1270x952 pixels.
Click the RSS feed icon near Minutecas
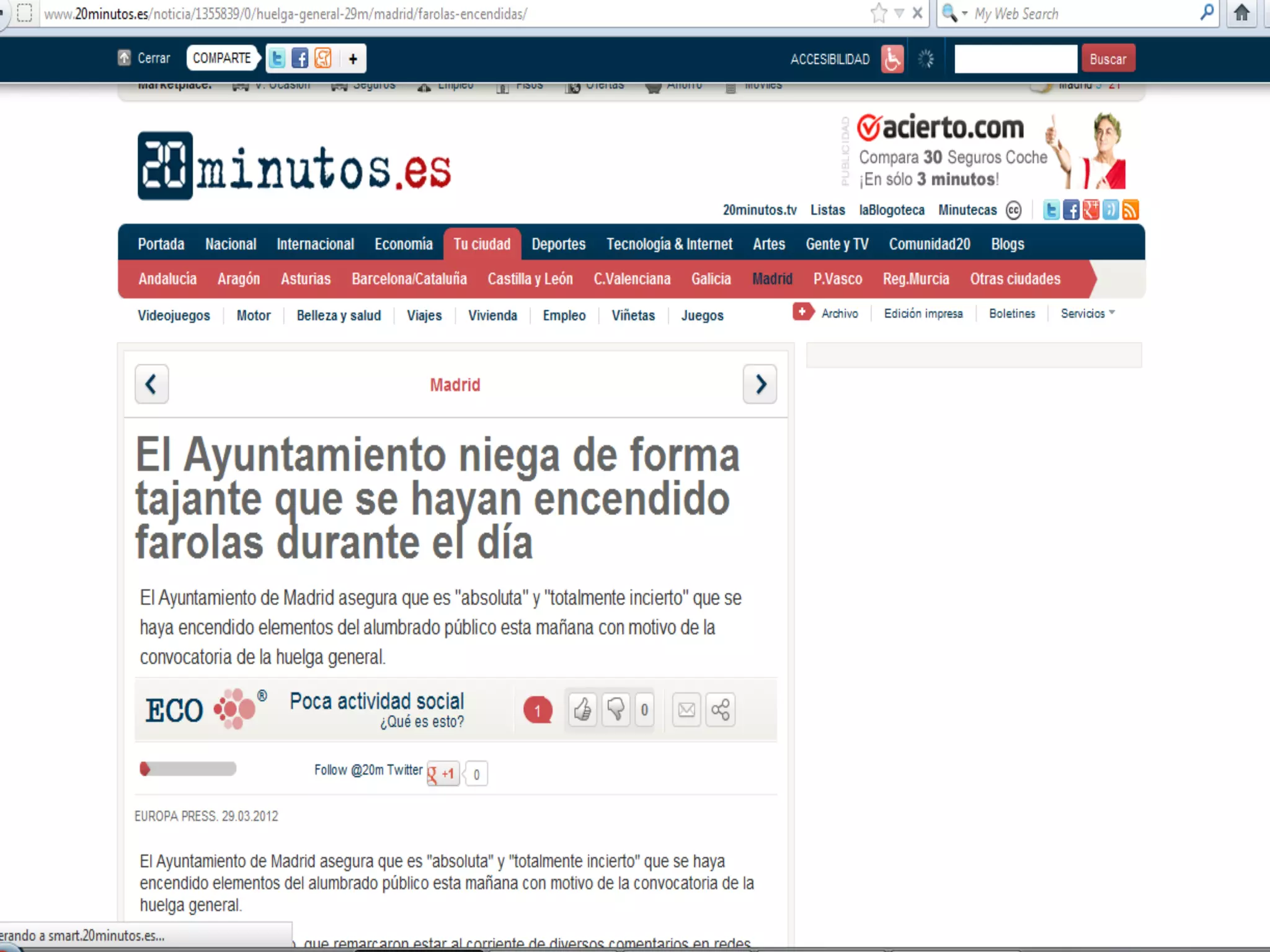tap(1130, 210)
